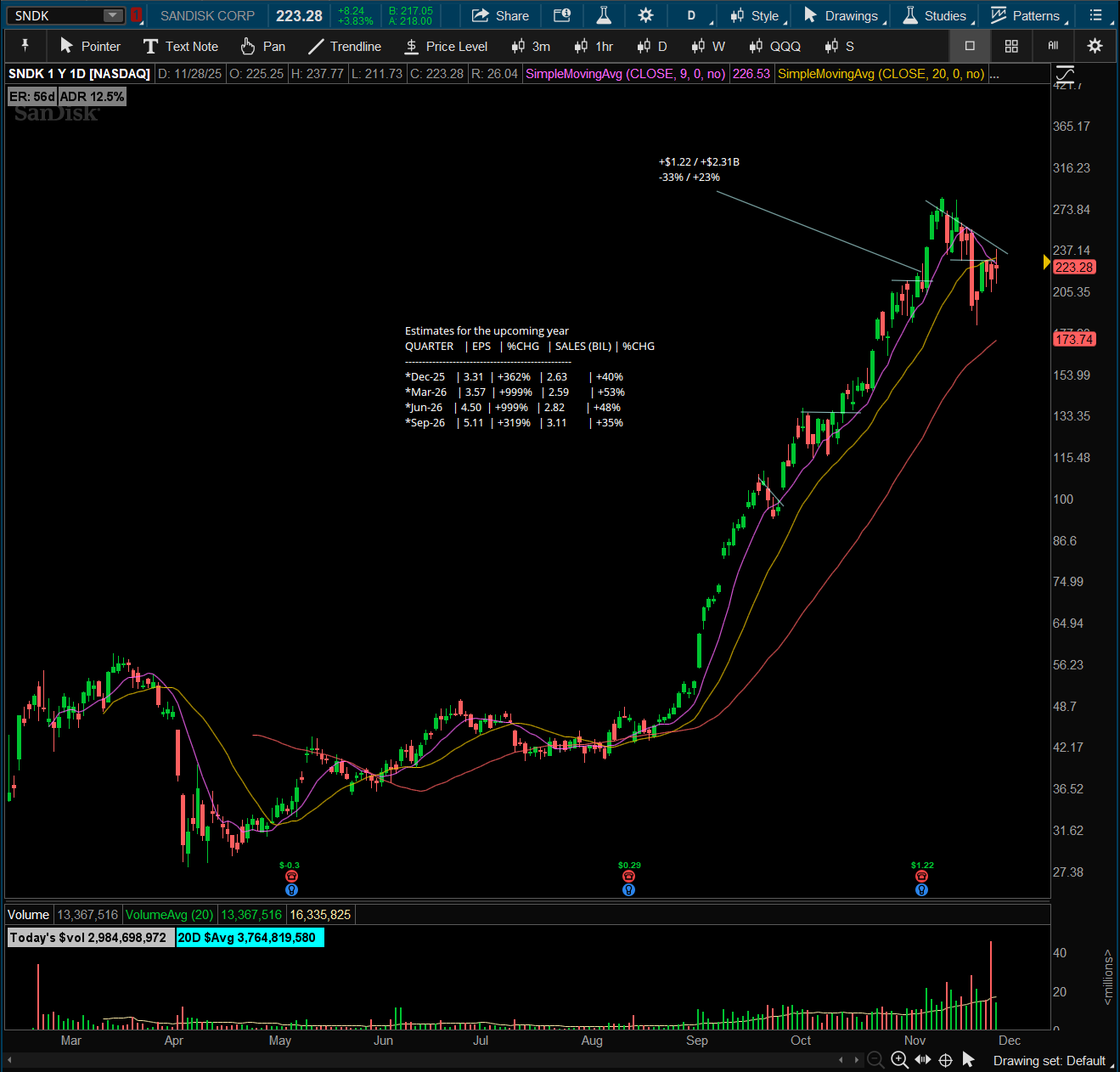The height and width of the screenshot is (1072, 1120).
Task: Select the Pointer tool
Action: coord(90,46)
